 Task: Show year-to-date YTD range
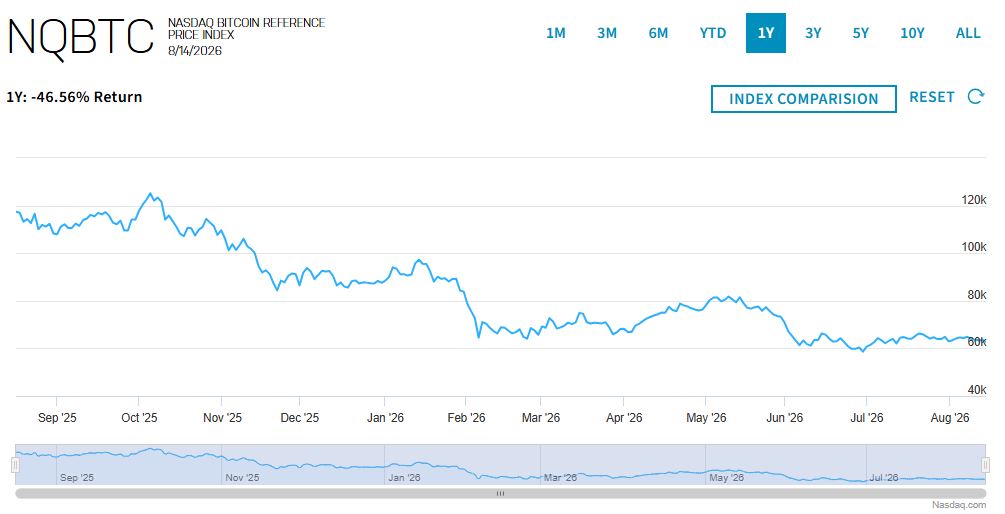click(x=713, y=33)
